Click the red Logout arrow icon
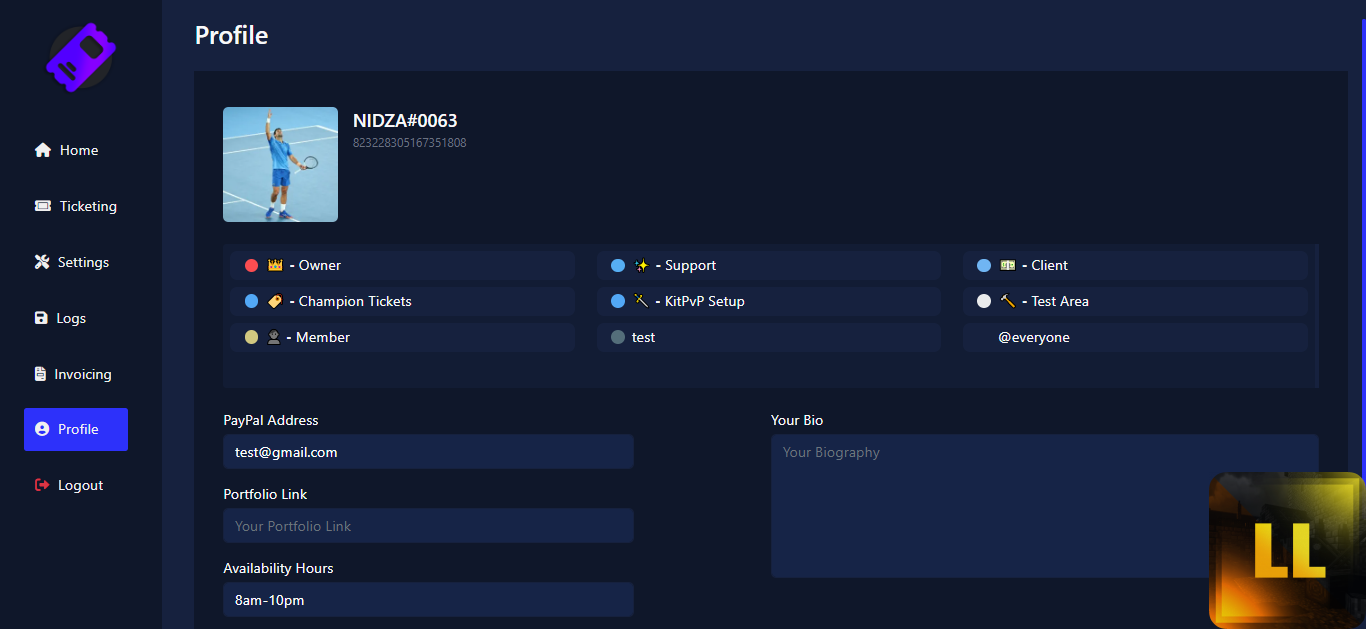The image size is (1366, 629). [x=42, y=485]
